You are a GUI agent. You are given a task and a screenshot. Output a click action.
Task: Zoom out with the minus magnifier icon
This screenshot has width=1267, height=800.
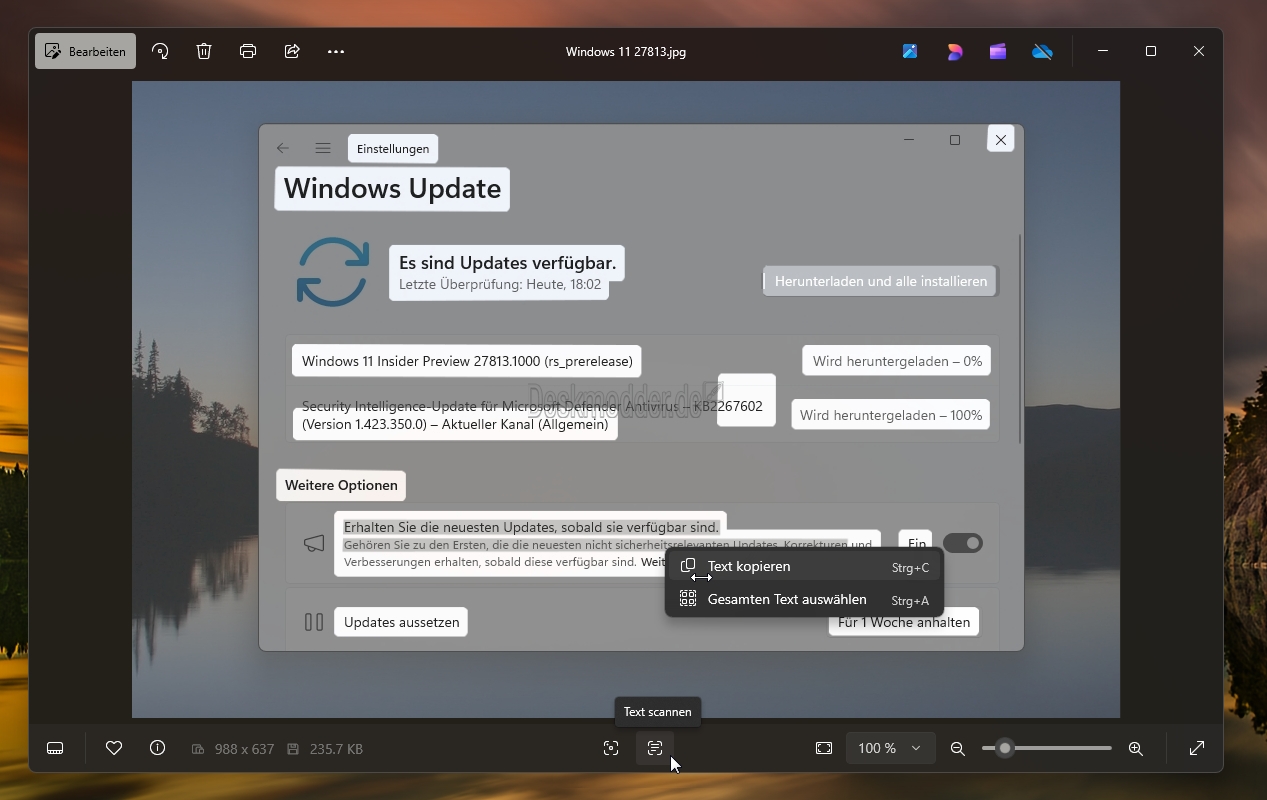coord(958,748)
